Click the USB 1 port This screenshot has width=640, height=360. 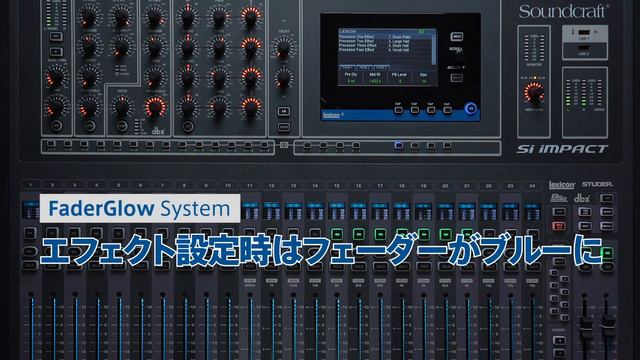(584, 32)
